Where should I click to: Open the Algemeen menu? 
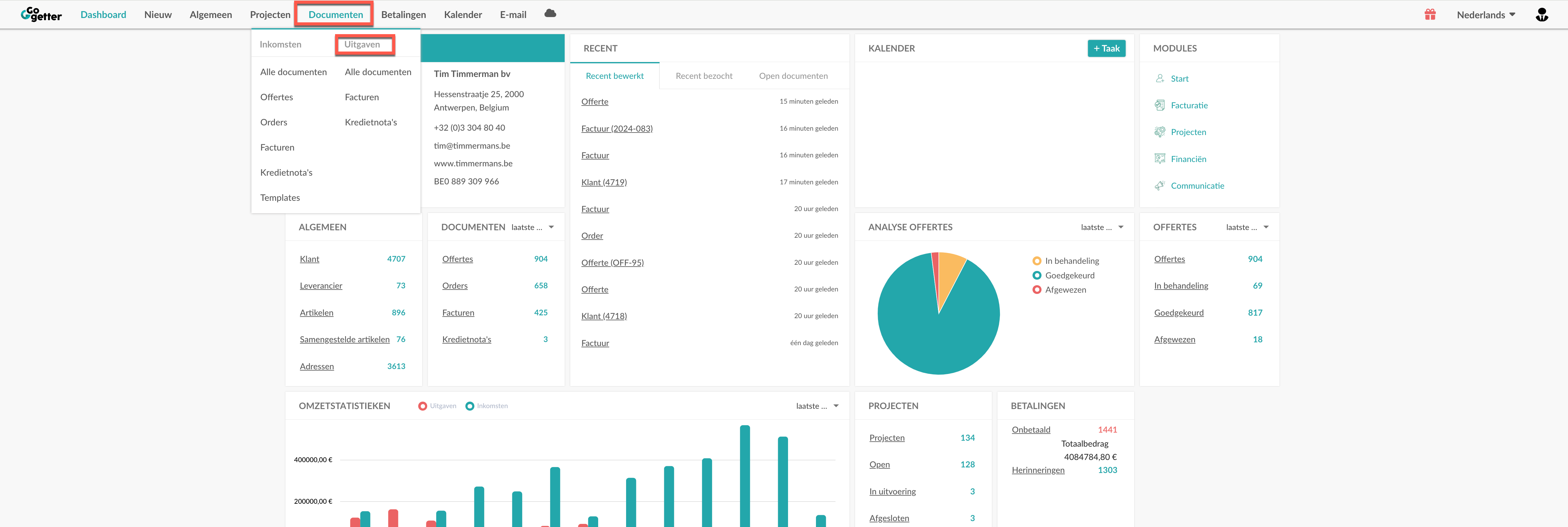click(211, 15)
